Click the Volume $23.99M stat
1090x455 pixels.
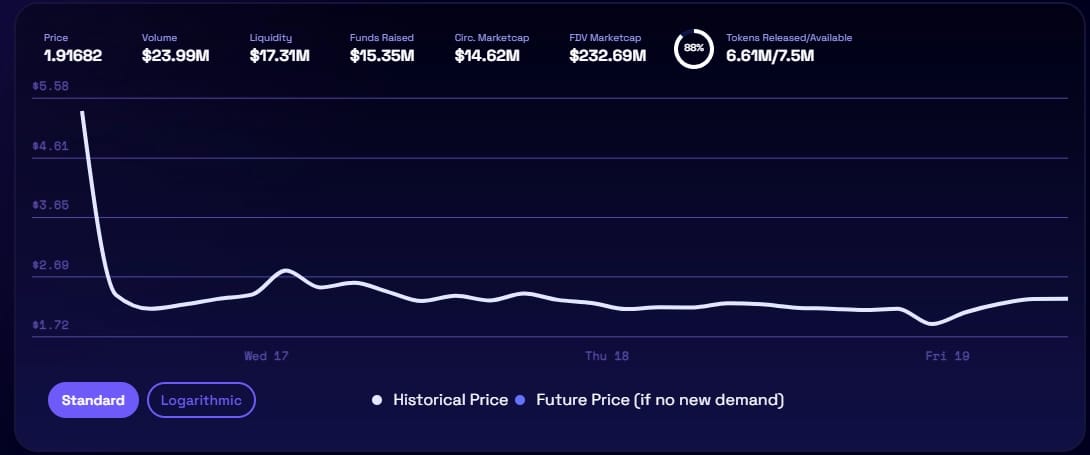(175, 55)
